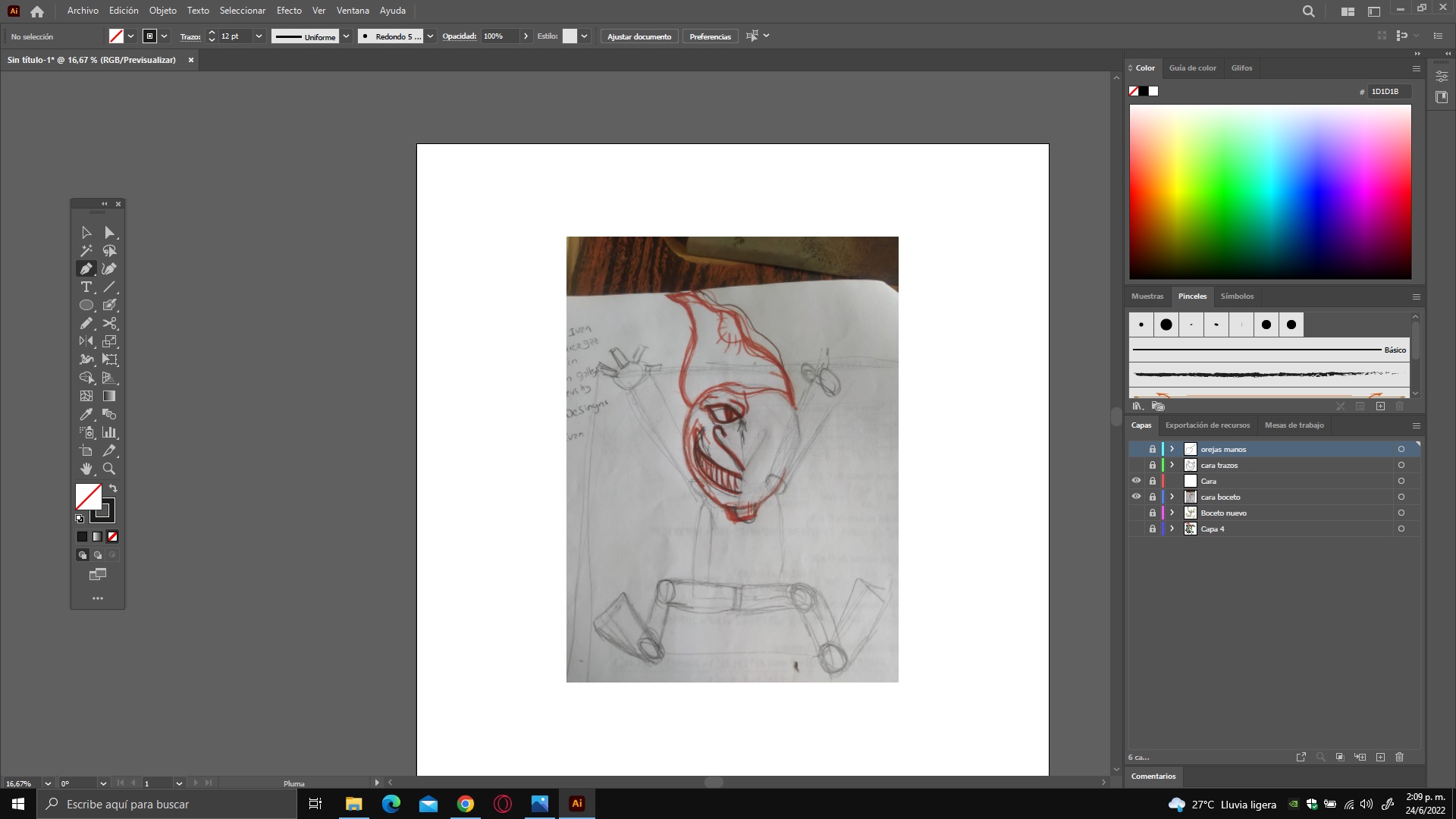Open the Efecto menu

[x=289, y=11]
